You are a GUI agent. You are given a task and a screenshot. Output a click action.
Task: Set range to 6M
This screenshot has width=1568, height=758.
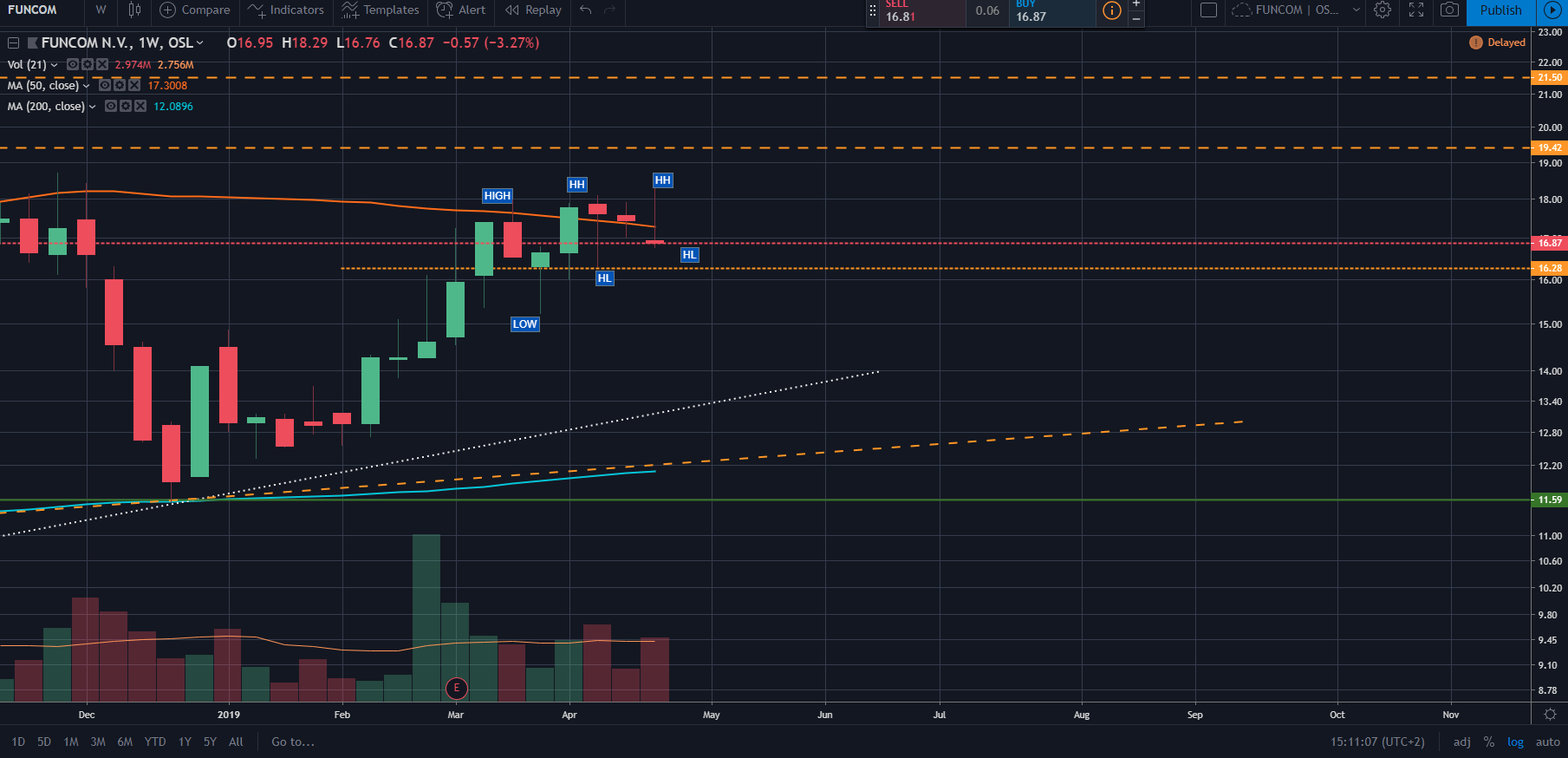tap(125, 742)
